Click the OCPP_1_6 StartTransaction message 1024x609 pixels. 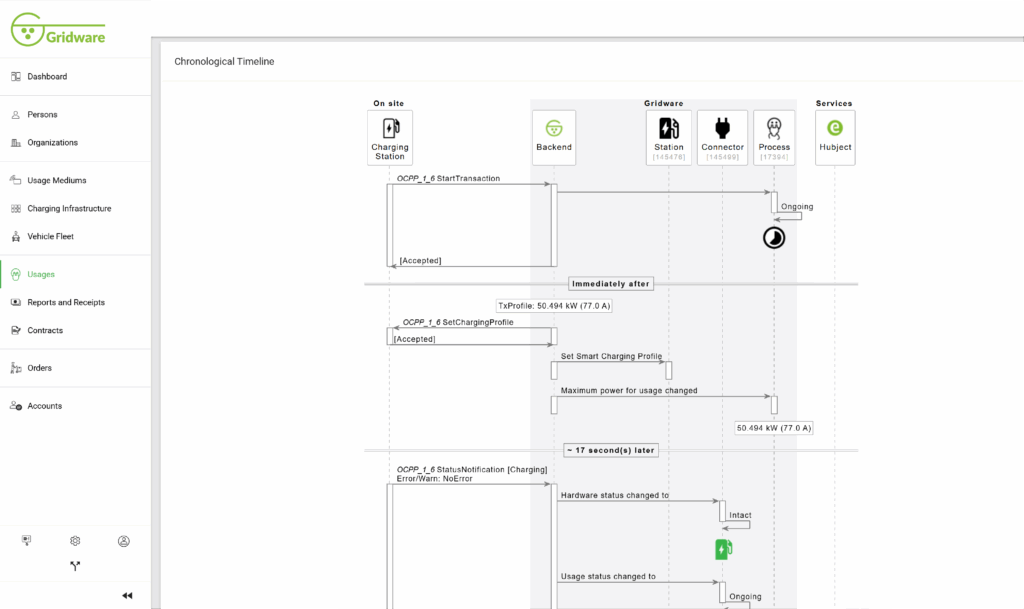449,178
